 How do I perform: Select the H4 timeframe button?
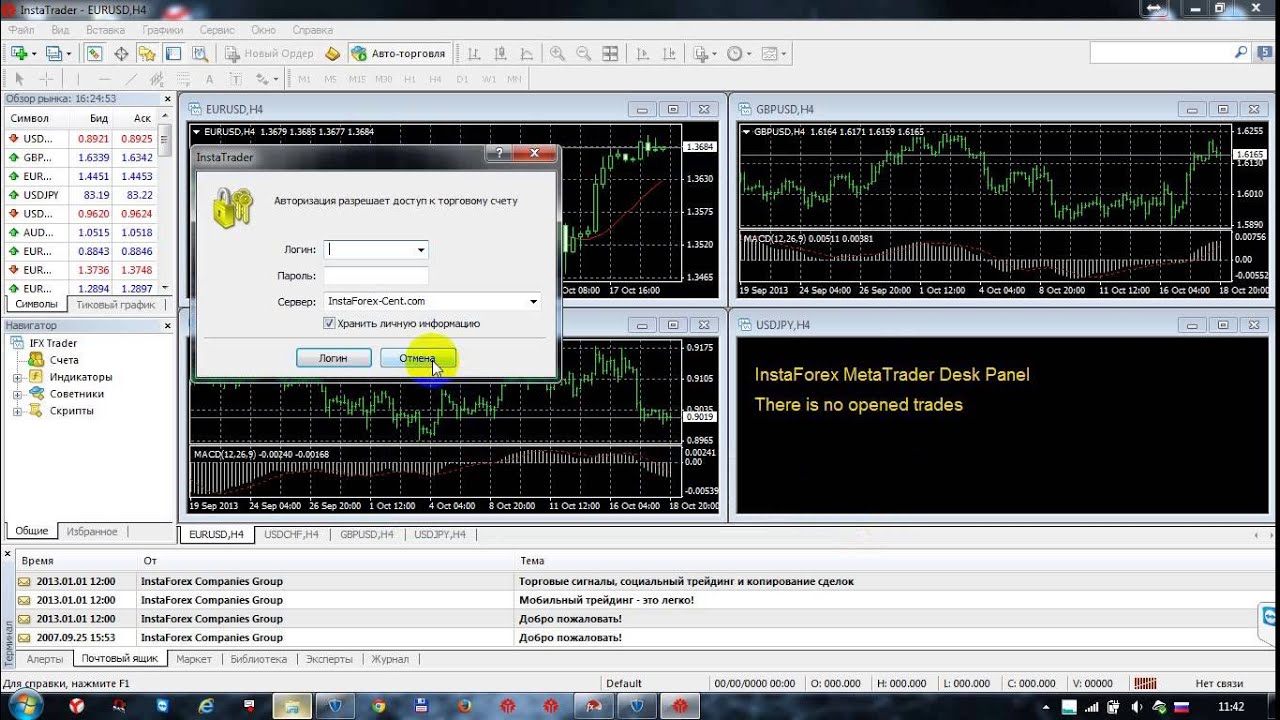pyautogui.click(x=435, y=79)
